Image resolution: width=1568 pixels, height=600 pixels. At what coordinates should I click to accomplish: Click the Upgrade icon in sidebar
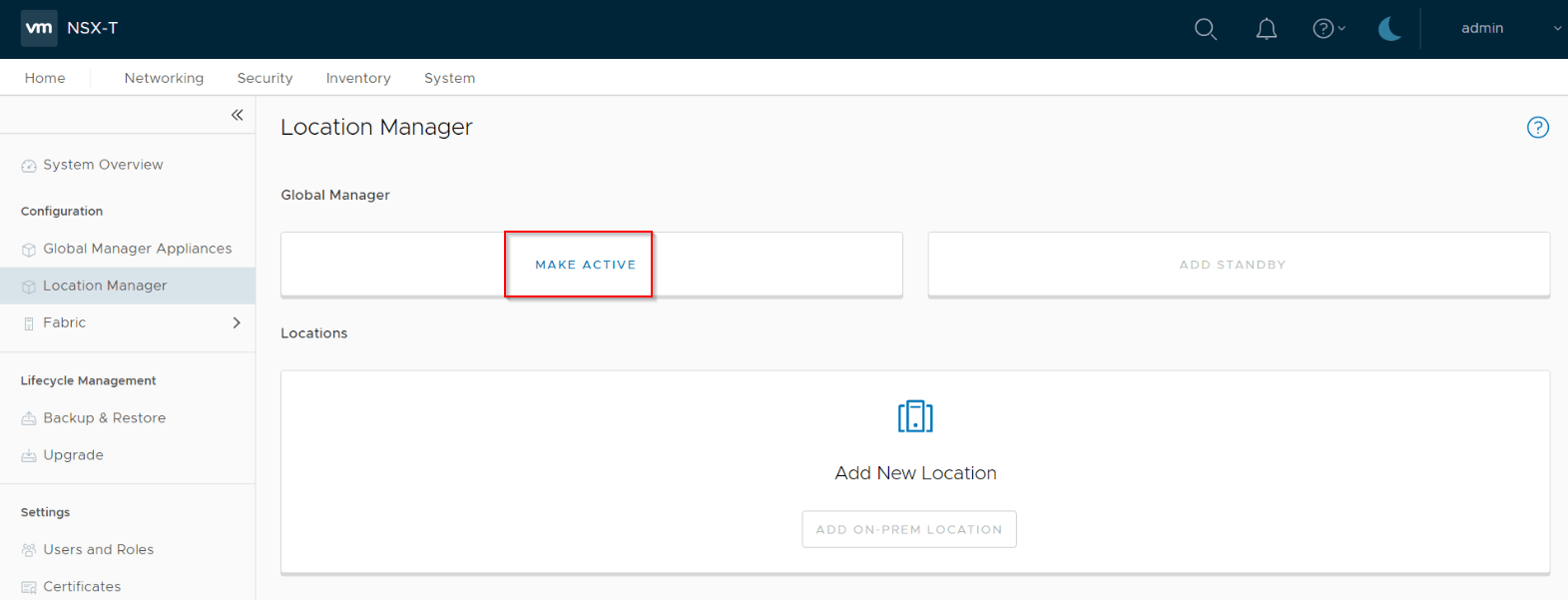point(29,456)
